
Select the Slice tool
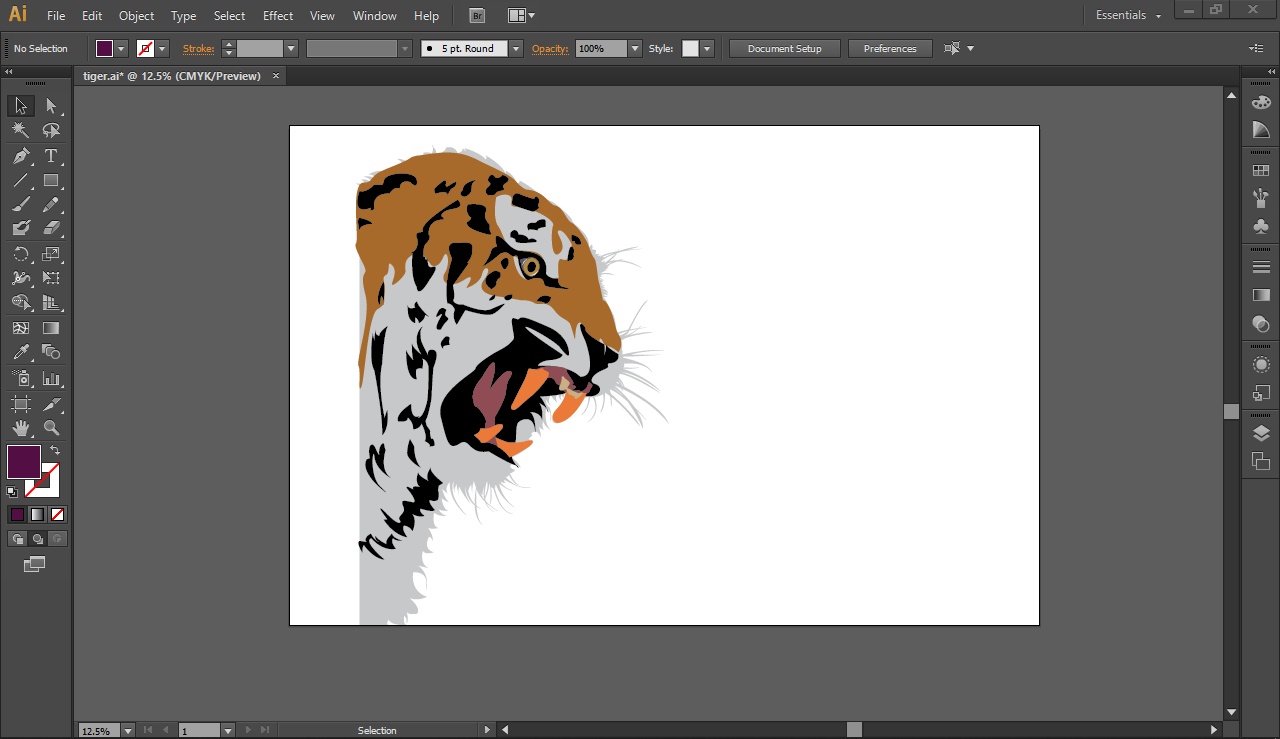51,404
